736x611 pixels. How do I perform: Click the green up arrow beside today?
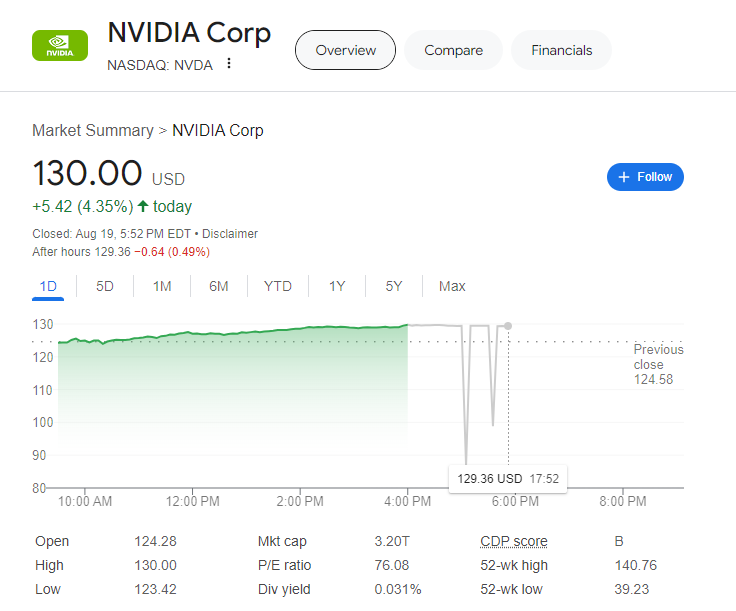tap(143, 207)
